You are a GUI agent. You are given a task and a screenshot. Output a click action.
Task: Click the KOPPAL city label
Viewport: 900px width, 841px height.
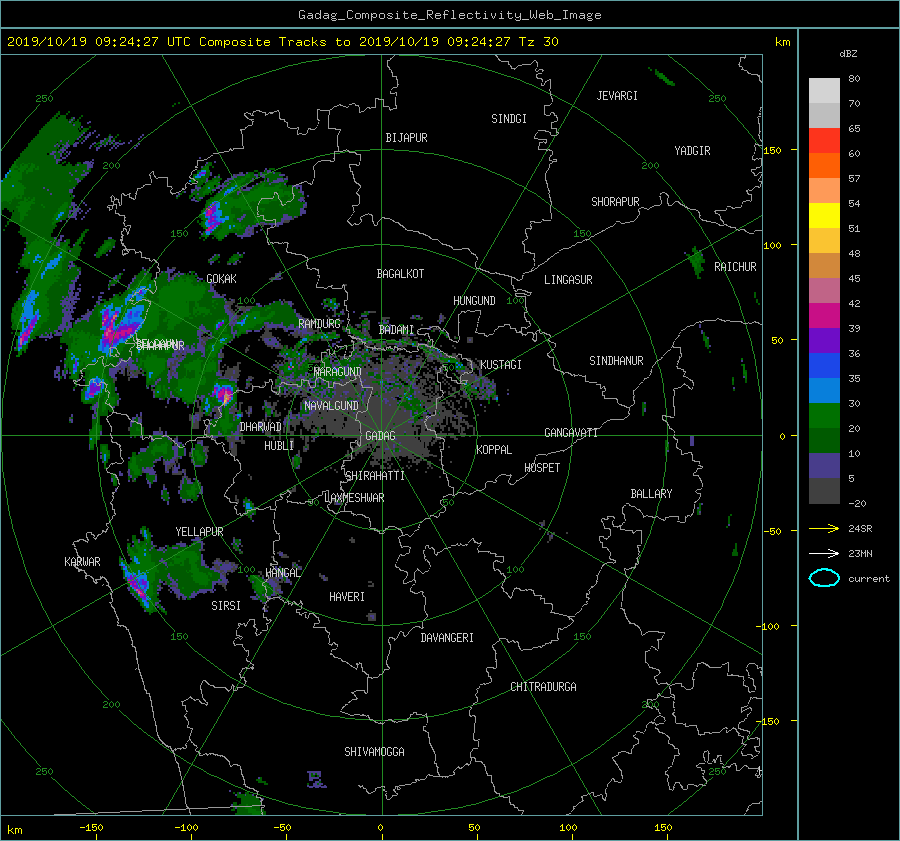494,450
